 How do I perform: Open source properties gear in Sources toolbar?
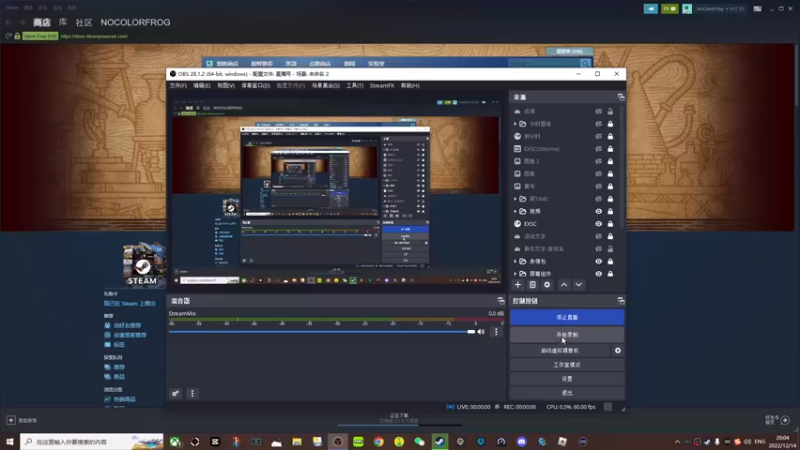pyautogui.click(x=547, y=285)
